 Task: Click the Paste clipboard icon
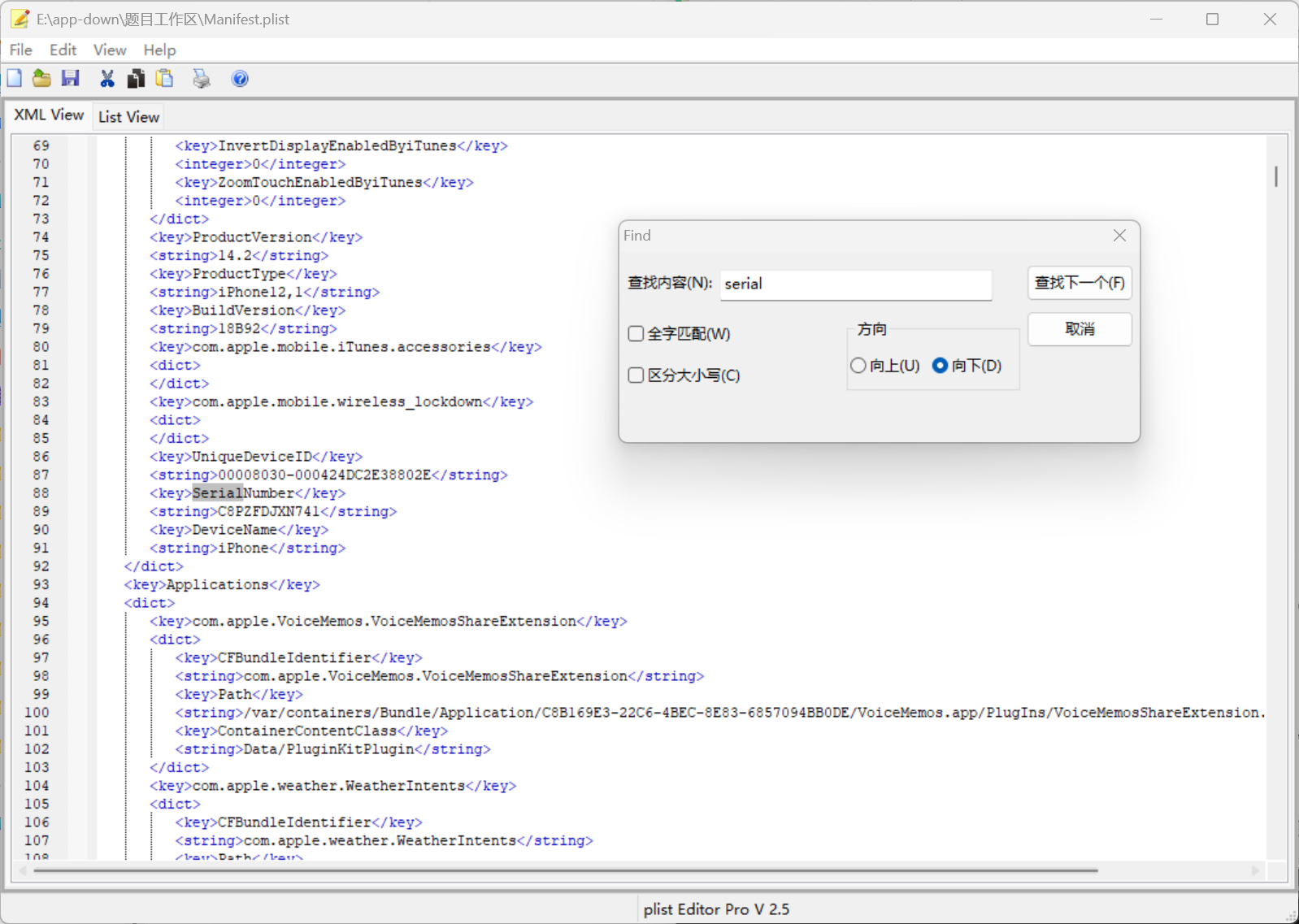coord(165,79)
